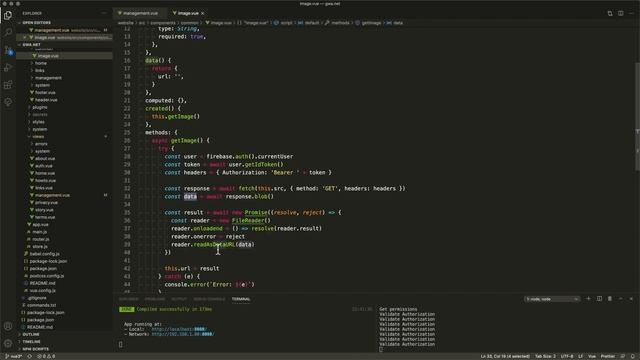Expand the OUTLINE section

(31, 334)
